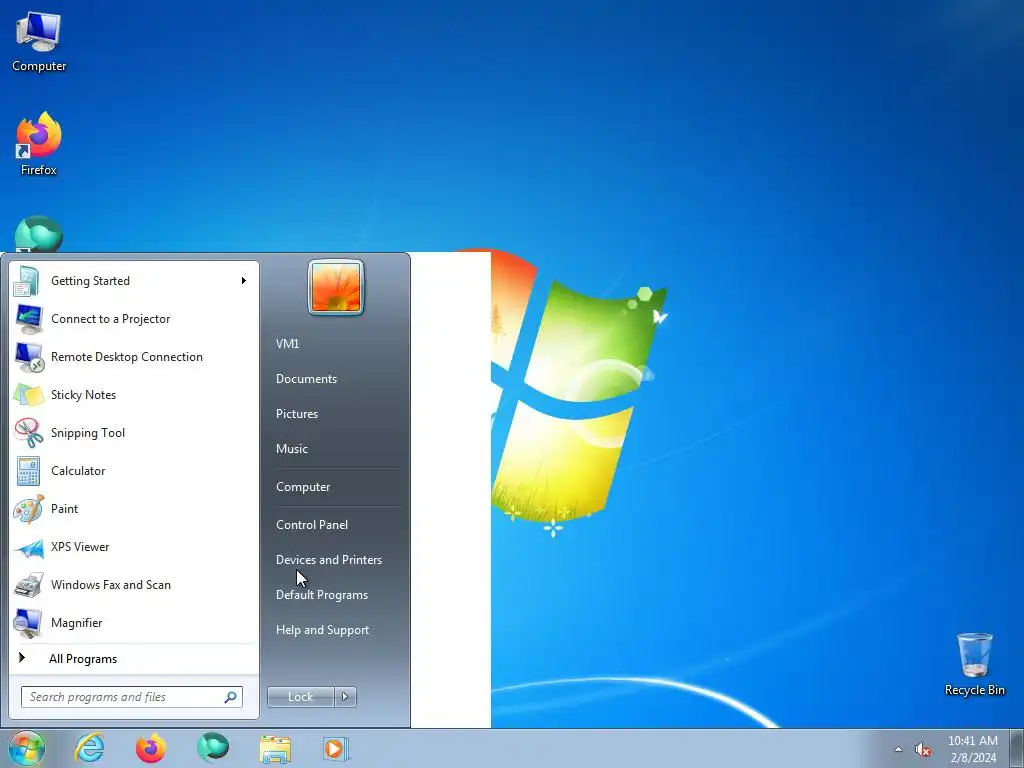Screen dimensions: 1024x768
Task: Click the Calculator label text
Action: pos(78,471)
